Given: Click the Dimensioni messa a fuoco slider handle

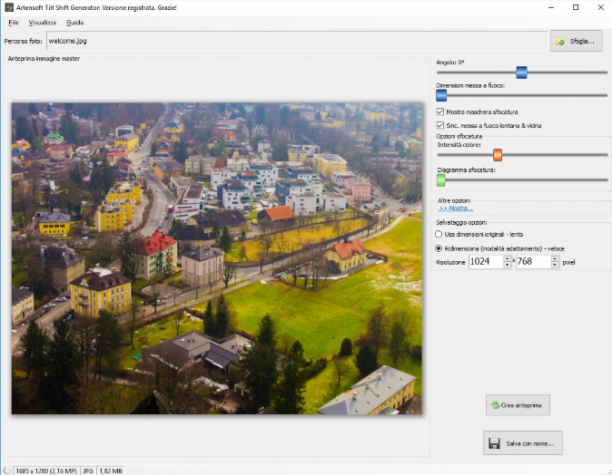Looking at the screenshot, I should point(441,95).
